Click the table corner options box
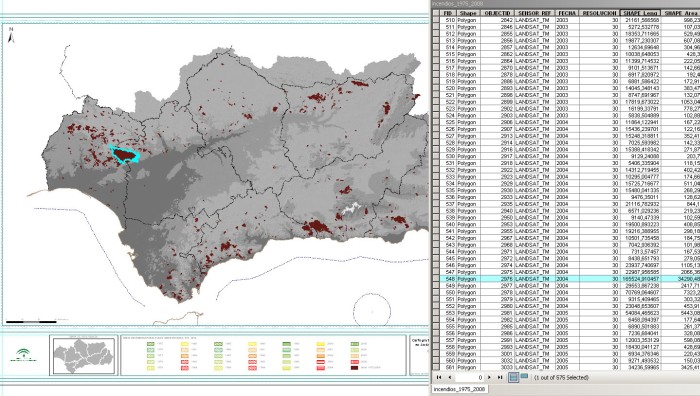 click(x=436, y=13)
